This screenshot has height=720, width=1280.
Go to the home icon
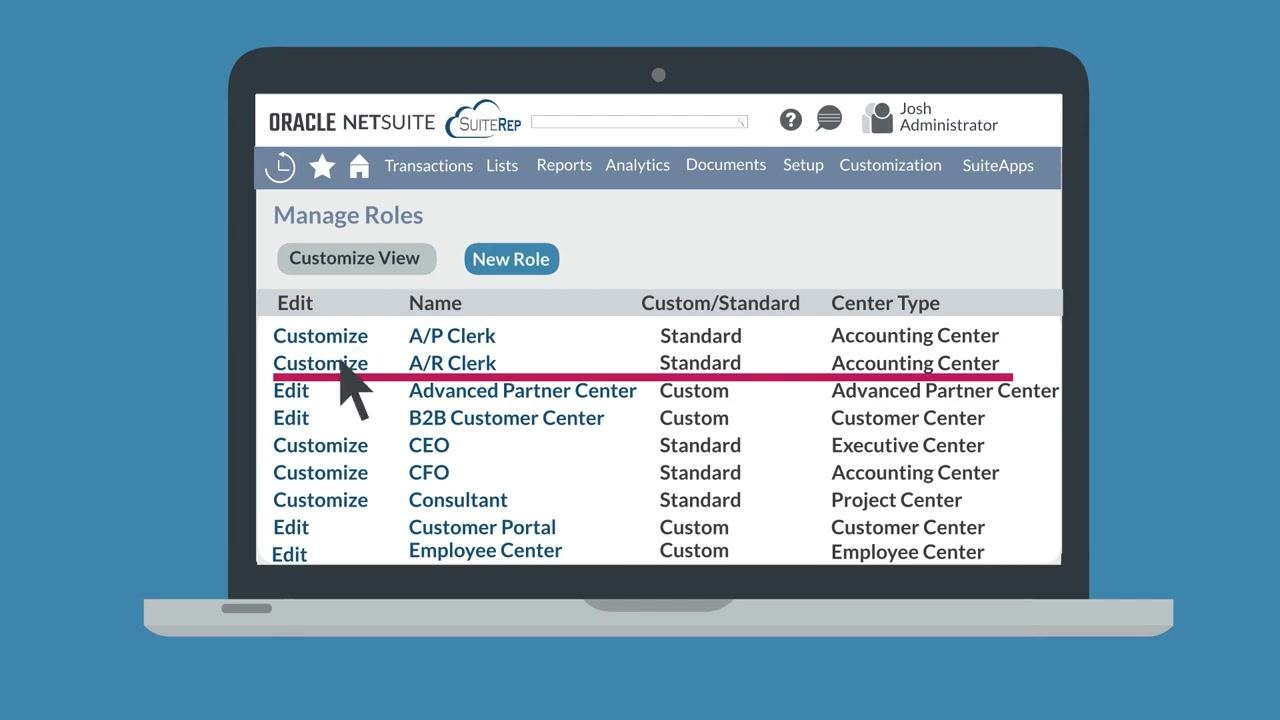pyautogui.click(x=359, y=166)
